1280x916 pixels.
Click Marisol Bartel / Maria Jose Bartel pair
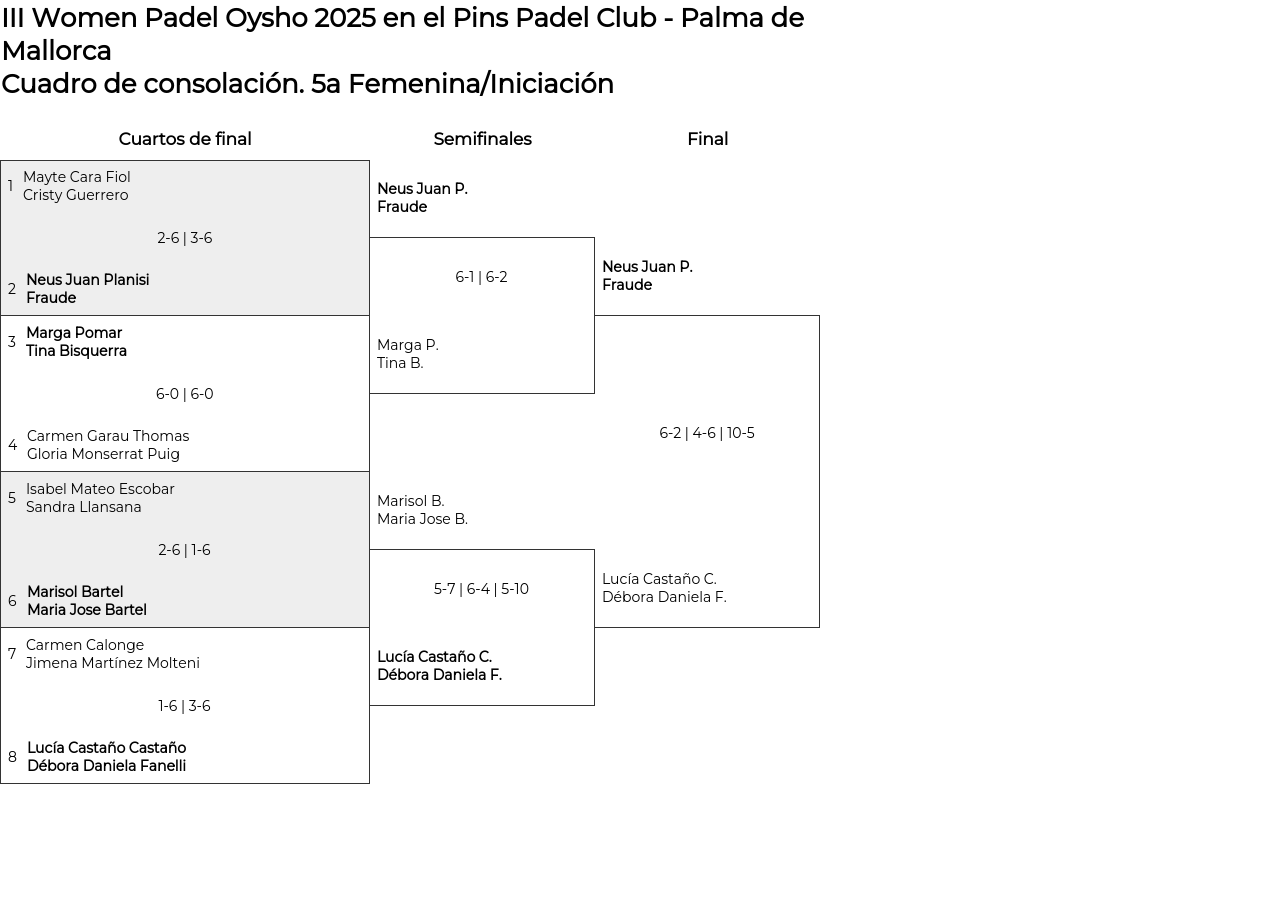click(x=87, y=601)
